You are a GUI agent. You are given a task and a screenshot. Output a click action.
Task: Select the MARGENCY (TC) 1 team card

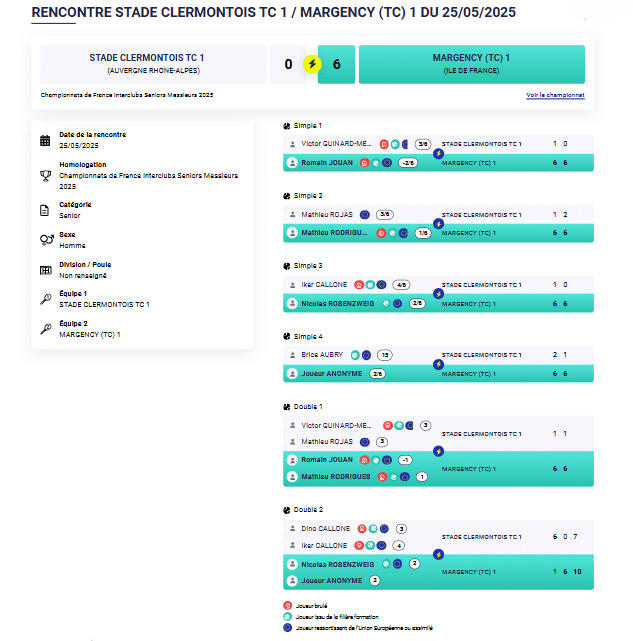pyautogui.click(x=471, y=64)
